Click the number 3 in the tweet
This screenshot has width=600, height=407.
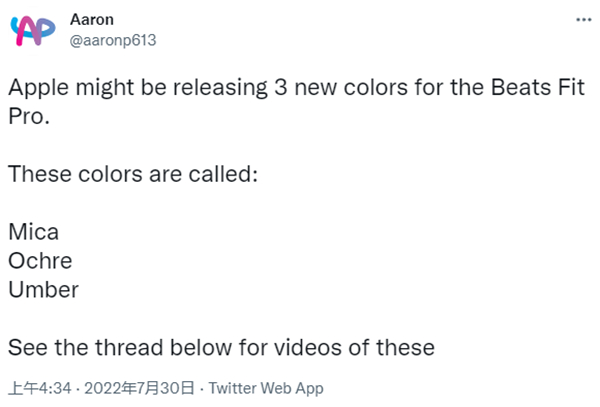tap(281, 87)
